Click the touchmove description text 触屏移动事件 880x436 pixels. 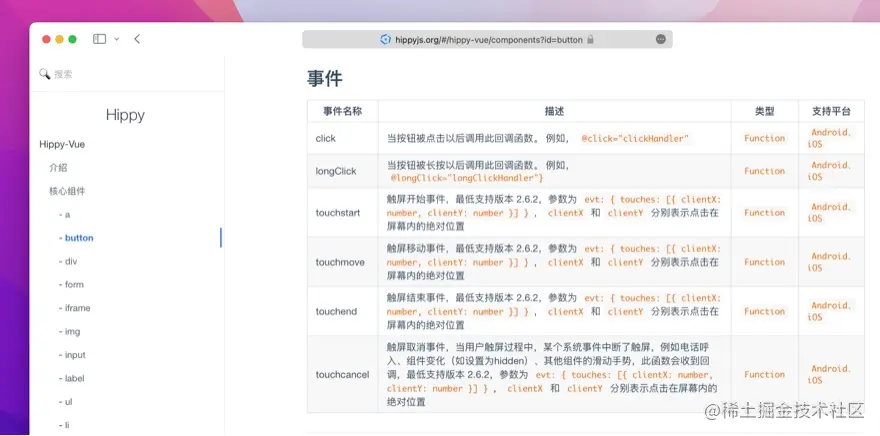pyautogui.click(x=417, y=249)
